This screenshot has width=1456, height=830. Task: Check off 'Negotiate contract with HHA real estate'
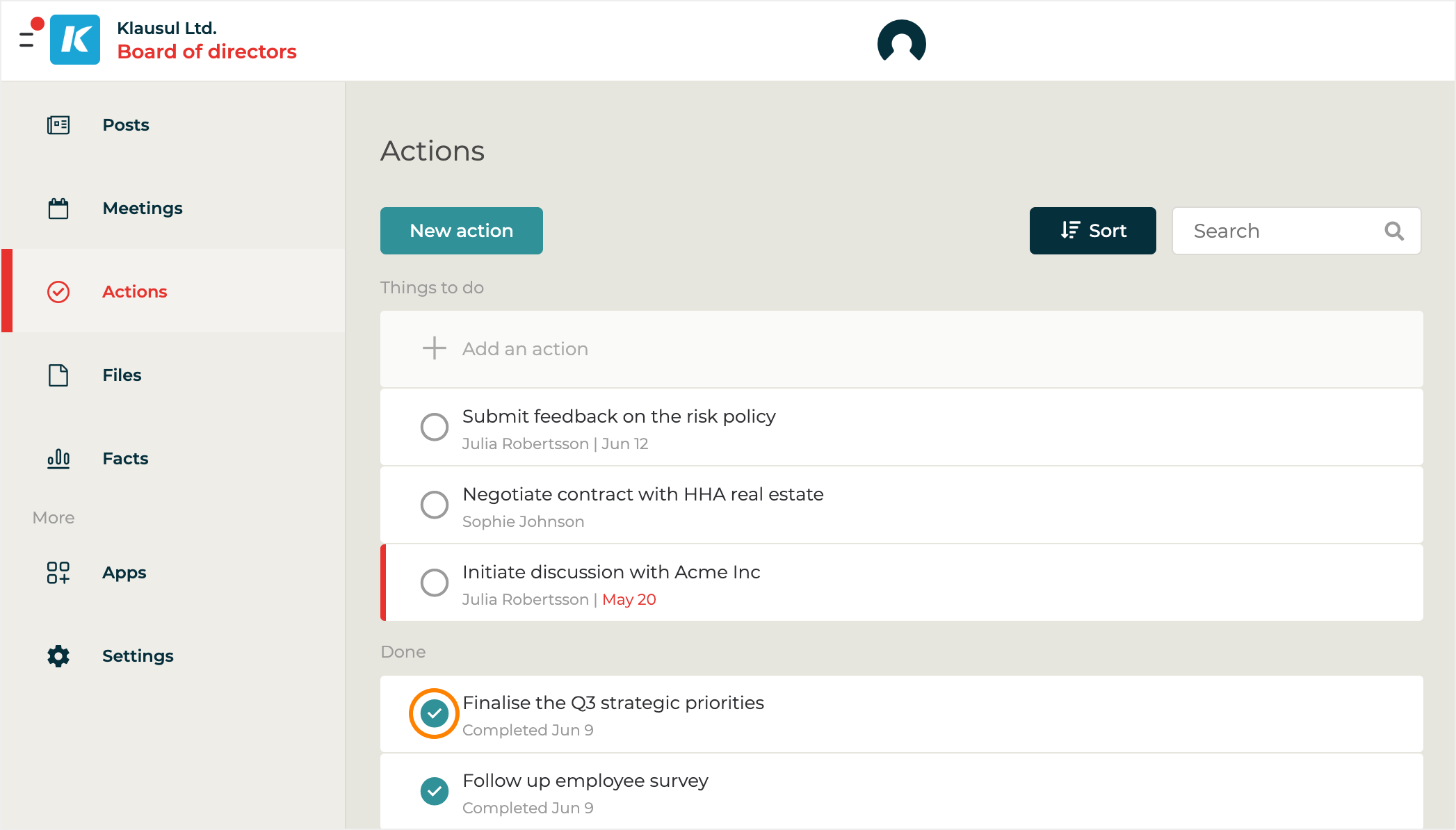click(x=435, y=505)
